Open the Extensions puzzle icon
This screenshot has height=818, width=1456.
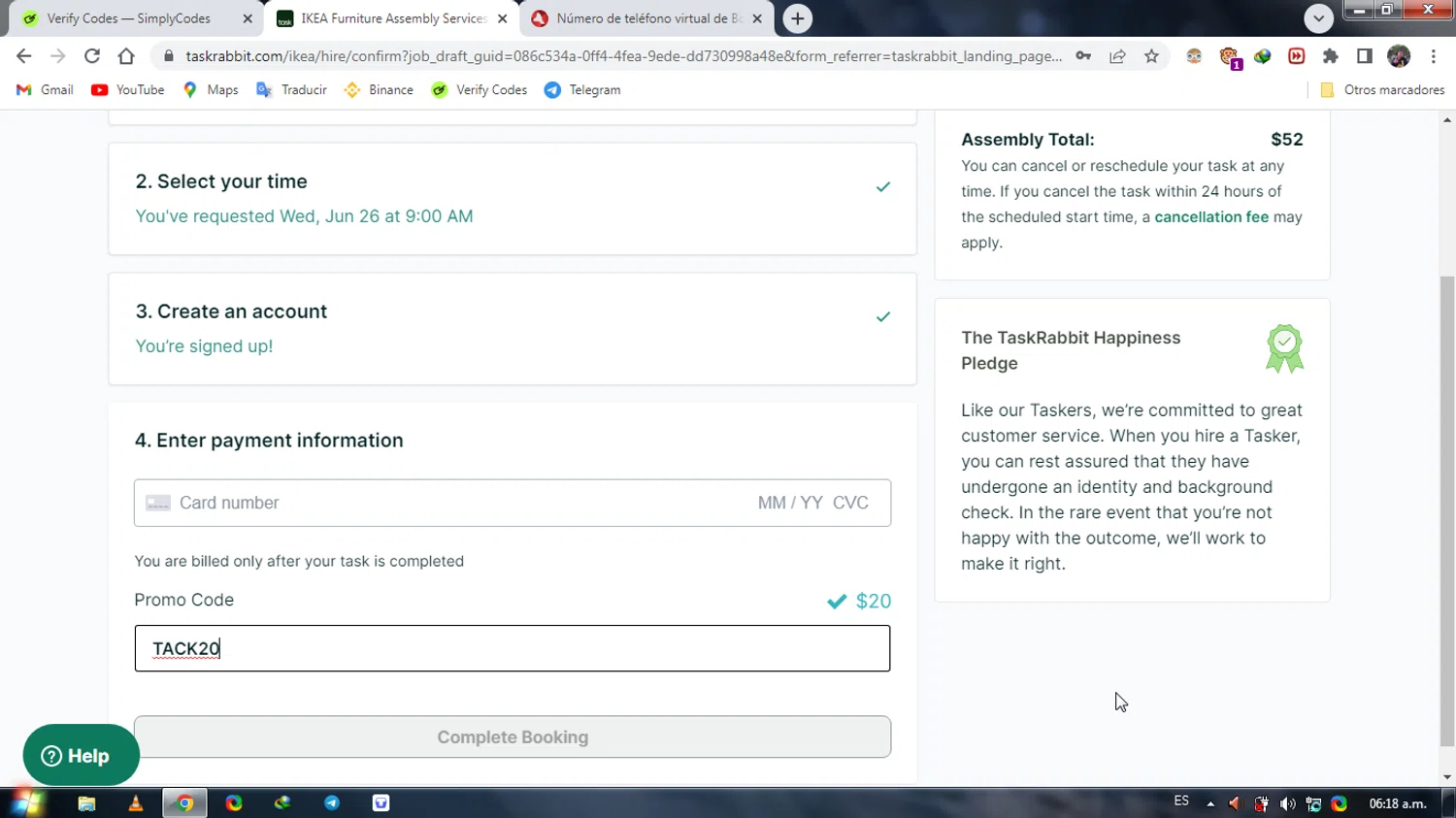tap(1330, 56)
